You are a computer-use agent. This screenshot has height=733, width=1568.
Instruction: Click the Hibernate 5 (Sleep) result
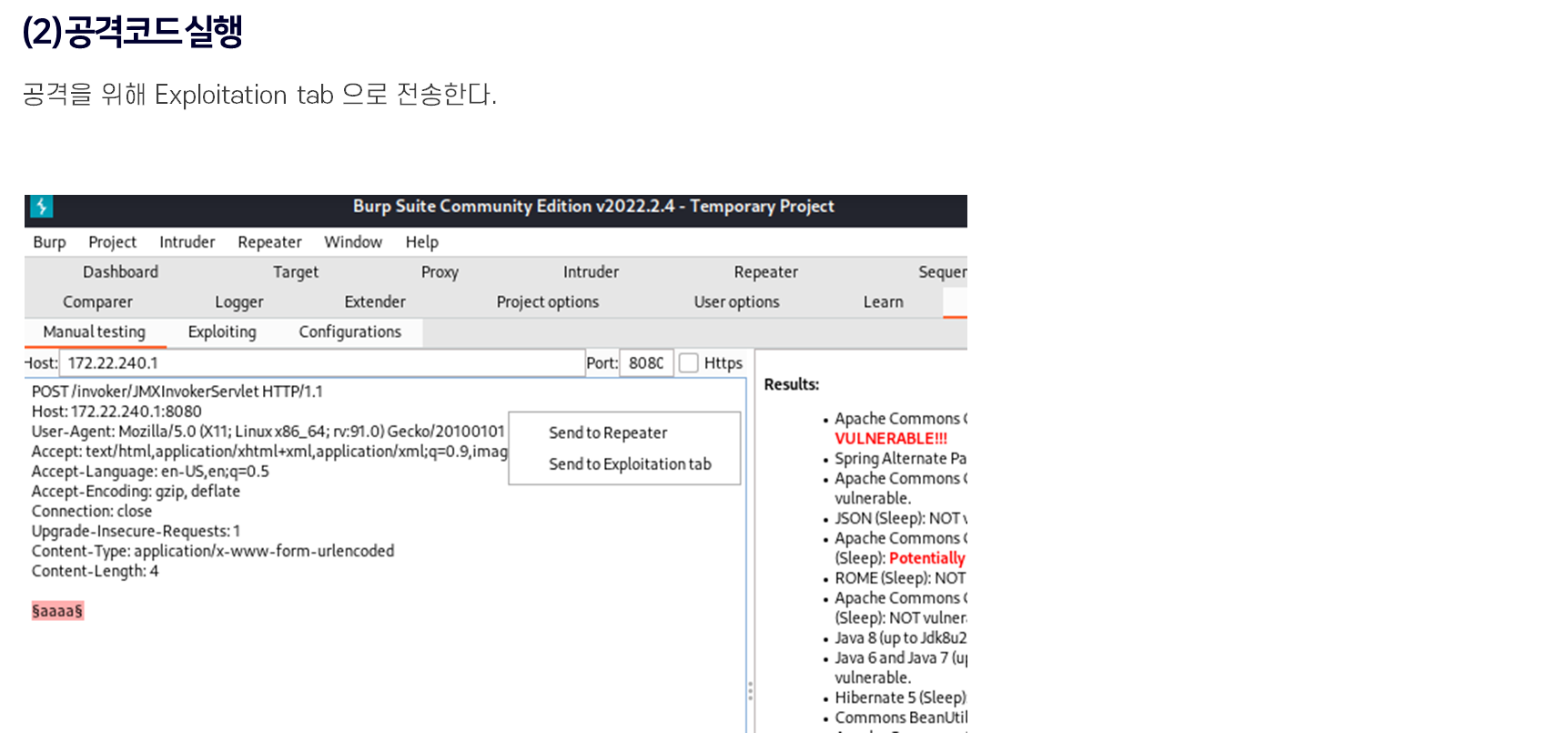[900, 699]
